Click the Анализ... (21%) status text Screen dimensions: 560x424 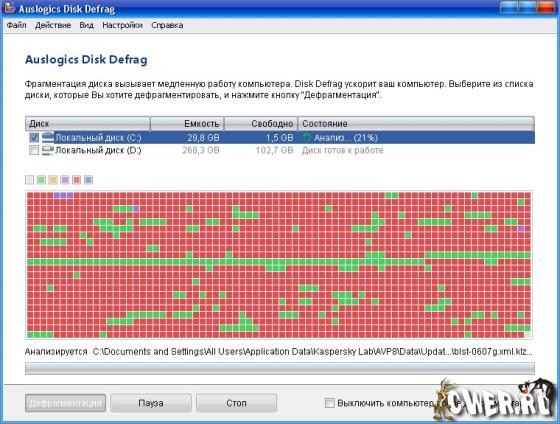(346, 138)
